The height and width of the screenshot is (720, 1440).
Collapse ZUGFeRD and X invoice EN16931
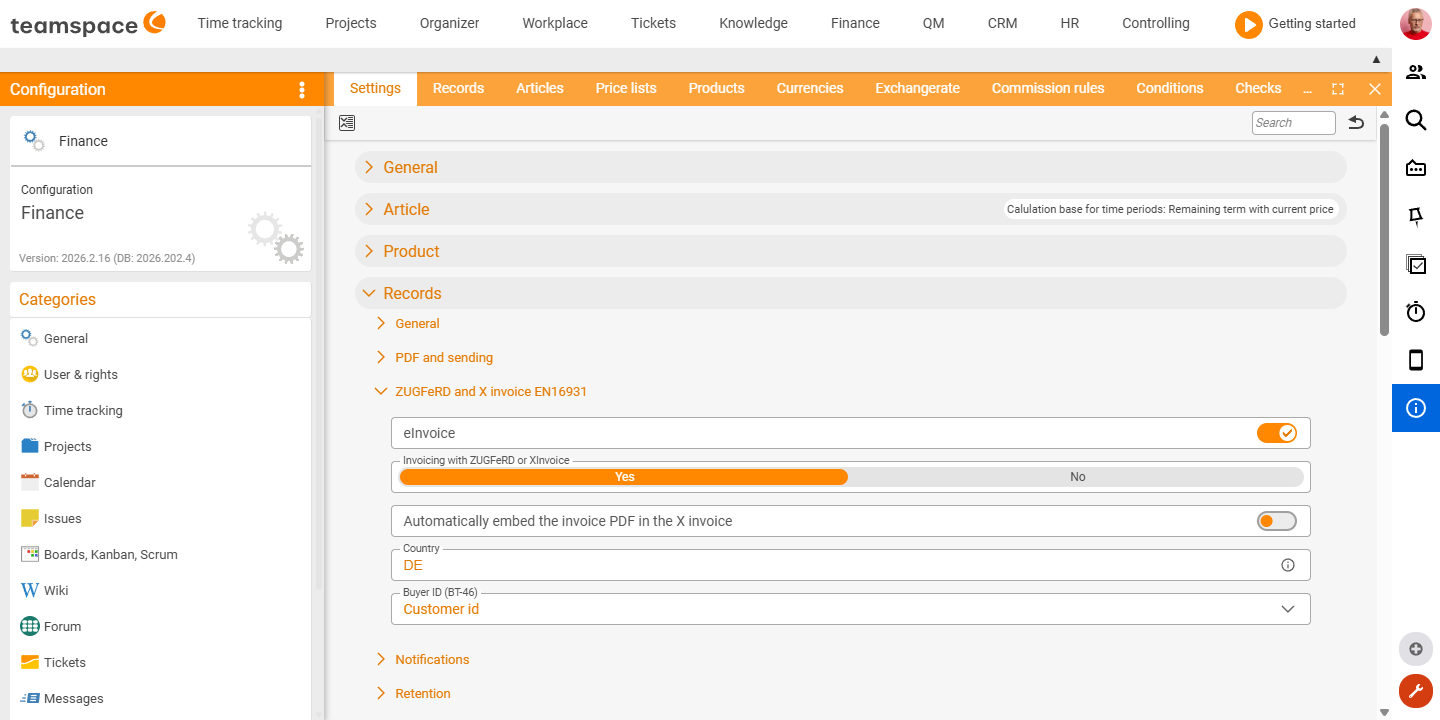481,391
